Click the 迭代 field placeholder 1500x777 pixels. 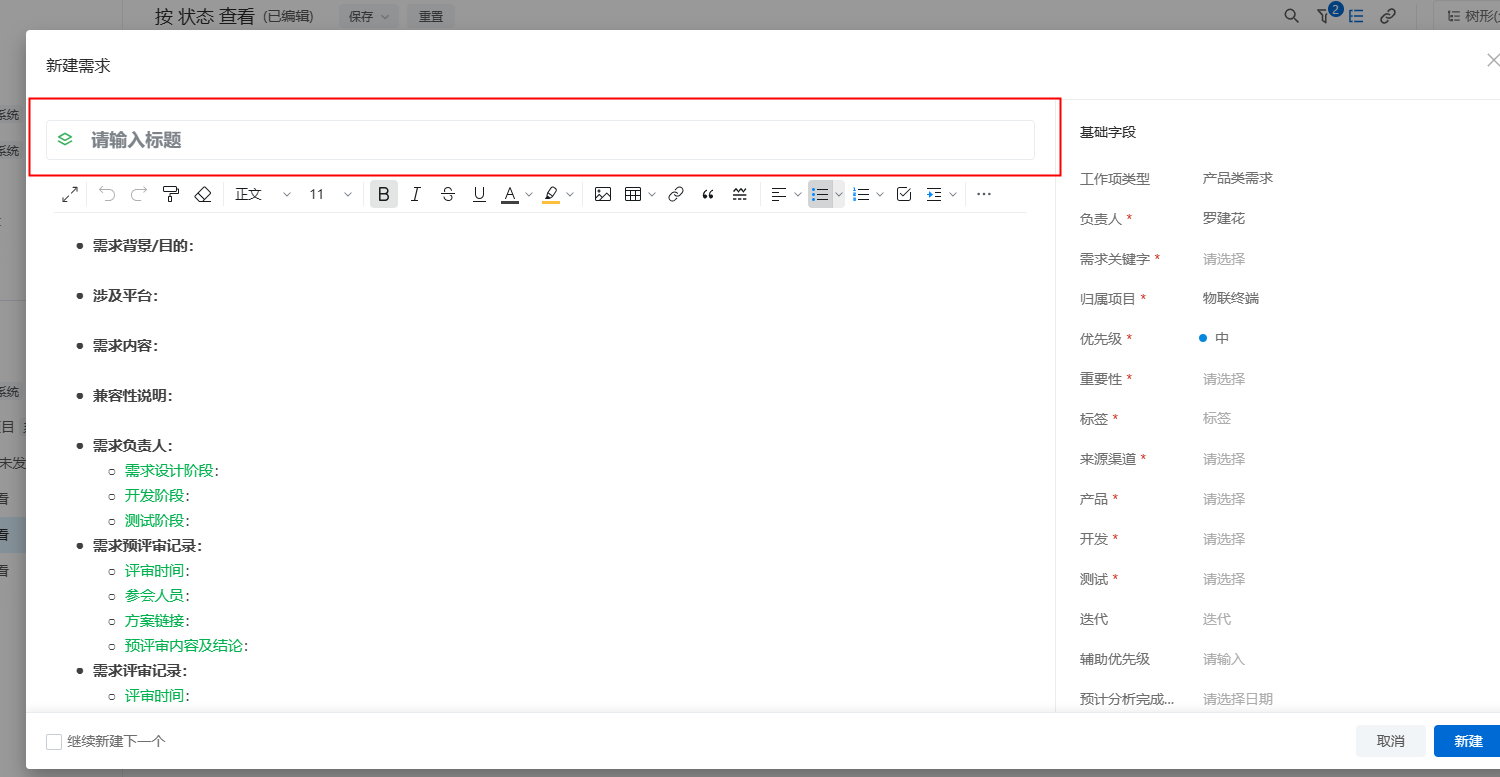1217,619
